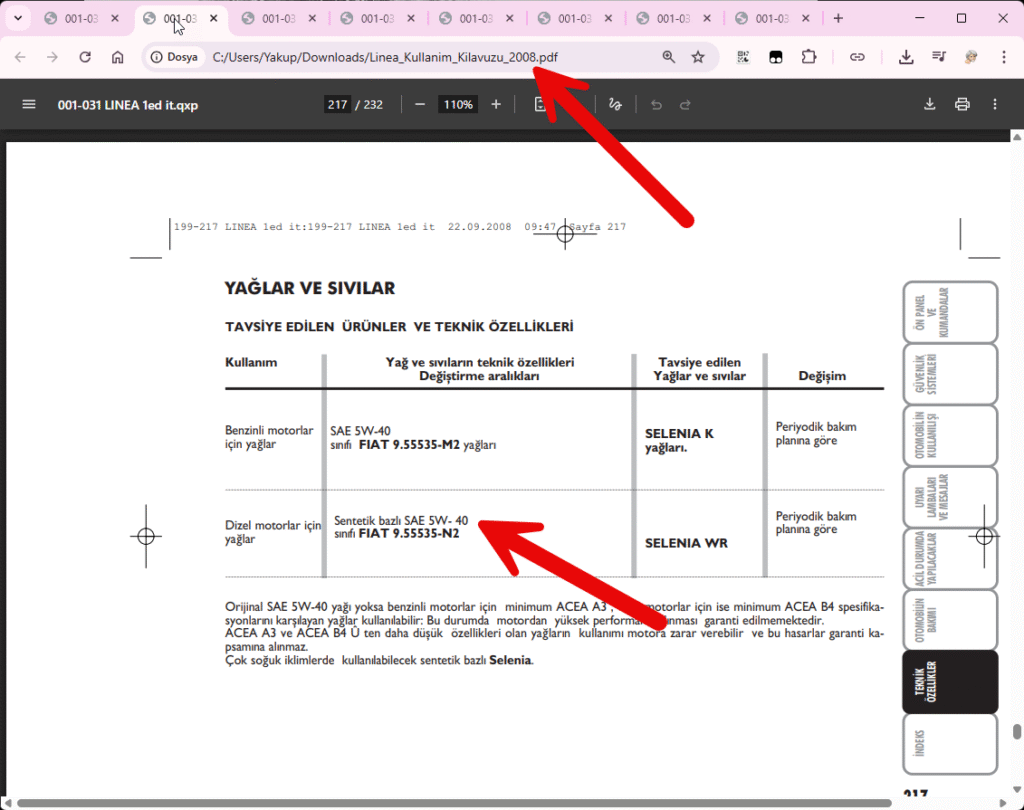Bookmark this page with star icon
The height and width of the screenshot is (810, 1024).
pos(698,57)
